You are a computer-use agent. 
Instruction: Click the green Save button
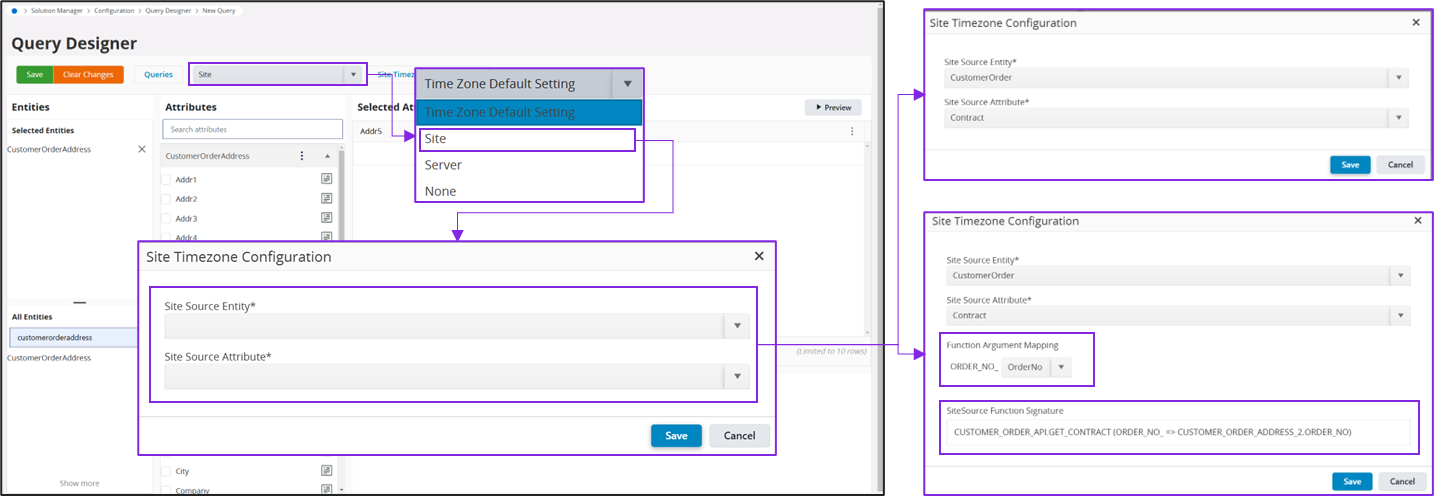(x=34, y=74)
